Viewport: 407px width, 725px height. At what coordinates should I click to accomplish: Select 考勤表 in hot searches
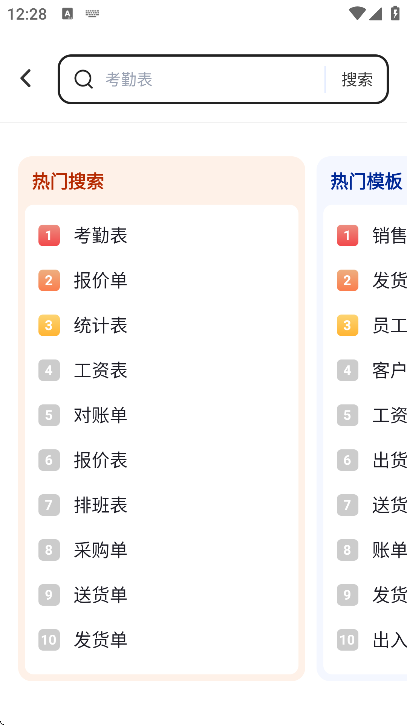[100, 235]
